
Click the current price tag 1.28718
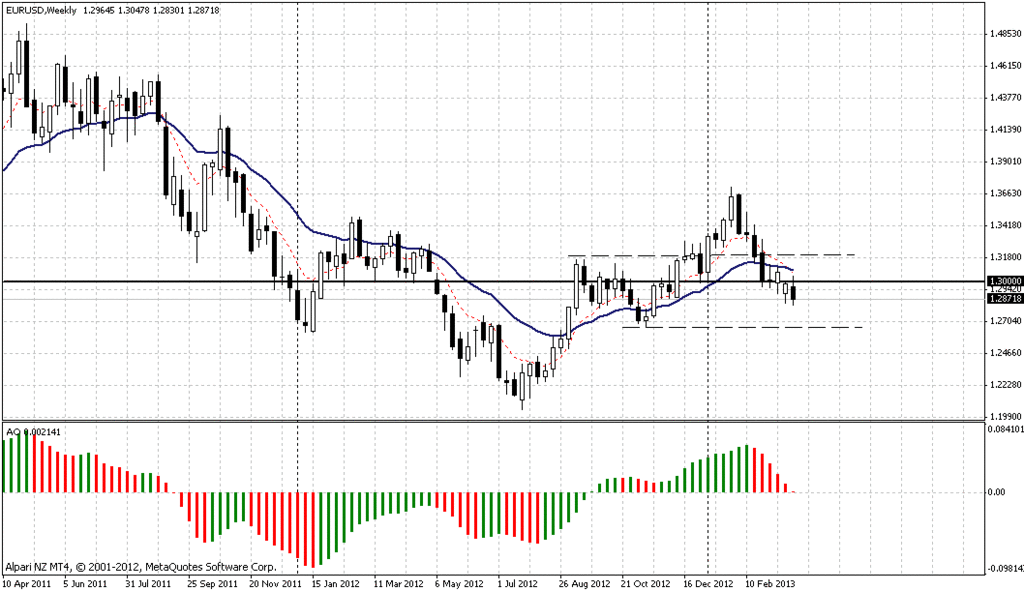1004,298
